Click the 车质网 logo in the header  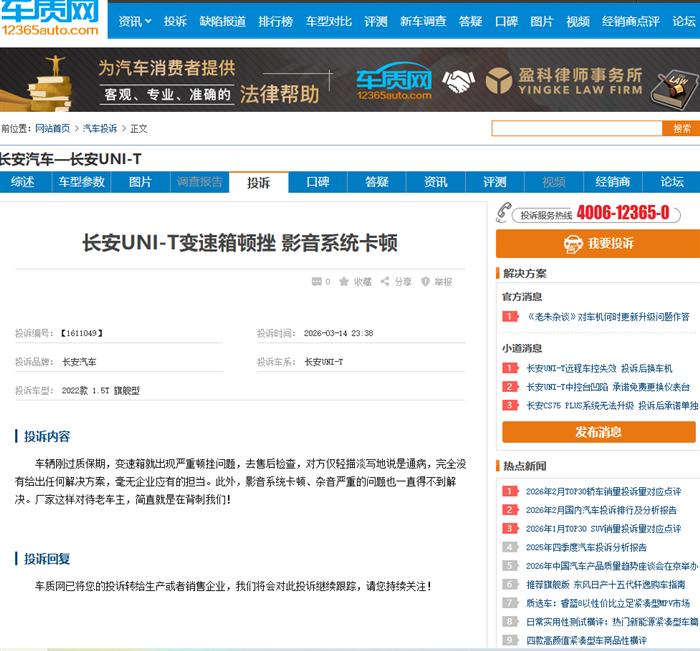pos(50,18)
